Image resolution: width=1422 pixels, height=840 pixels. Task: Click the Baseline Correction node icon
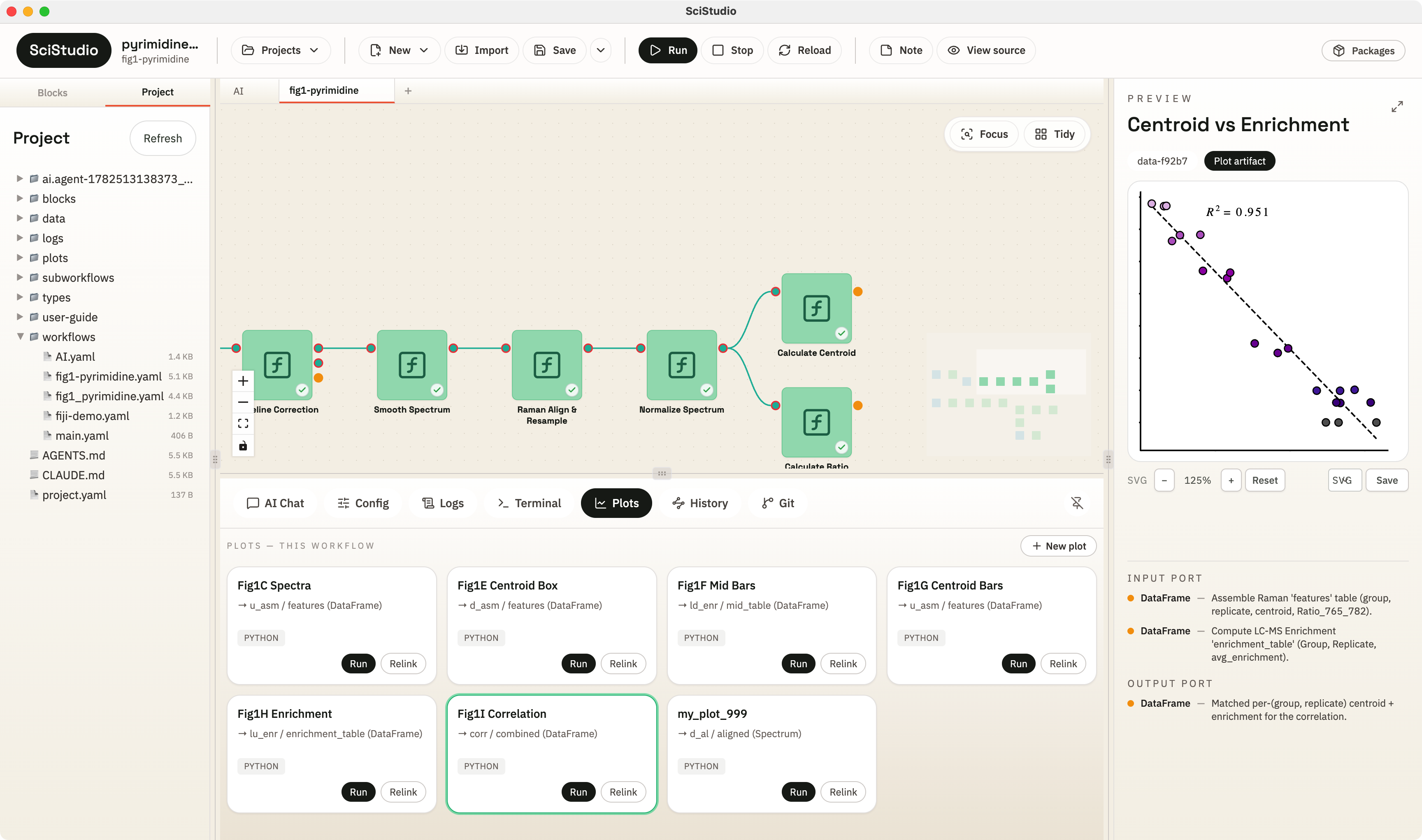coord(277,365)
